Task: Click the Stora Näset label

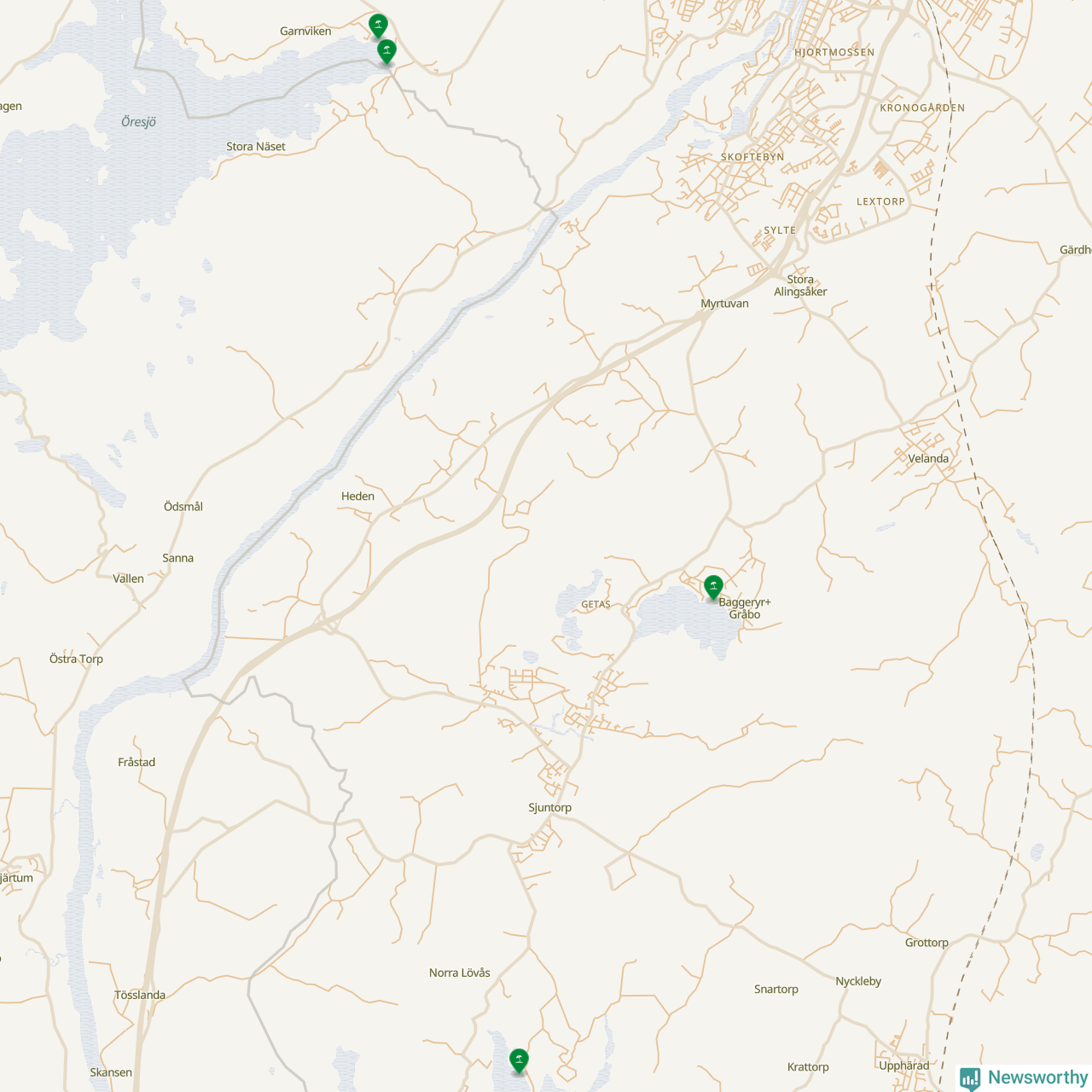Action: point(256,147)
